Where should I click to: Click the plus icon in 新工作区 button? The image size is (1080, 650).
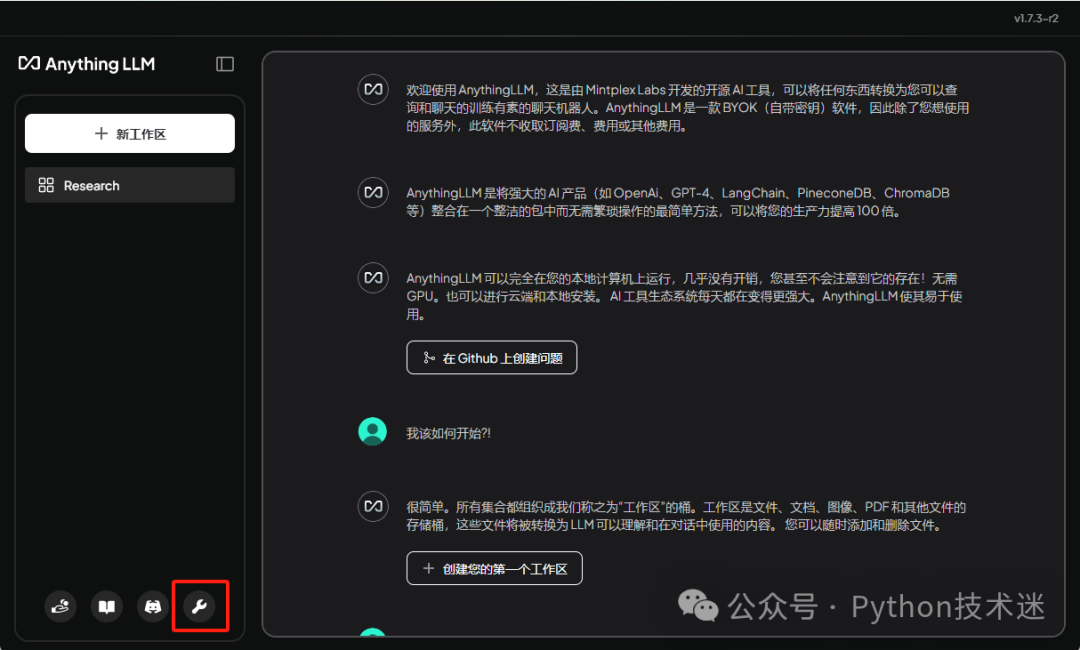101,133
